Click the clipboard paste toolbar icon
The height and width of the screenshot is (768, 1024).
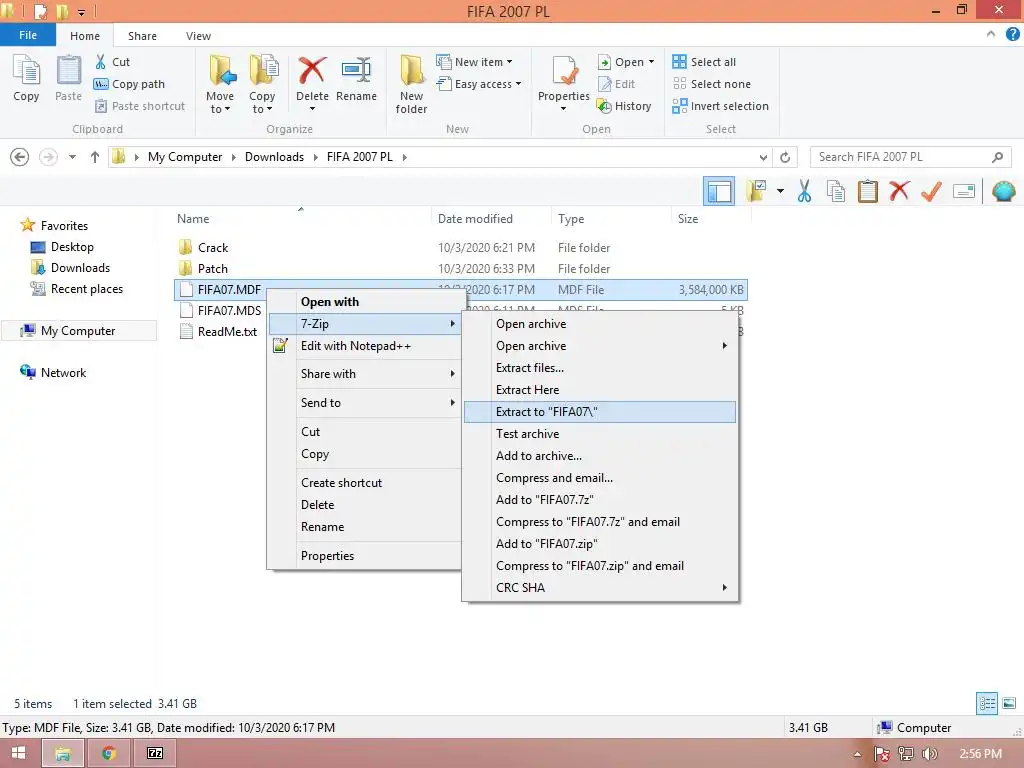867,191
